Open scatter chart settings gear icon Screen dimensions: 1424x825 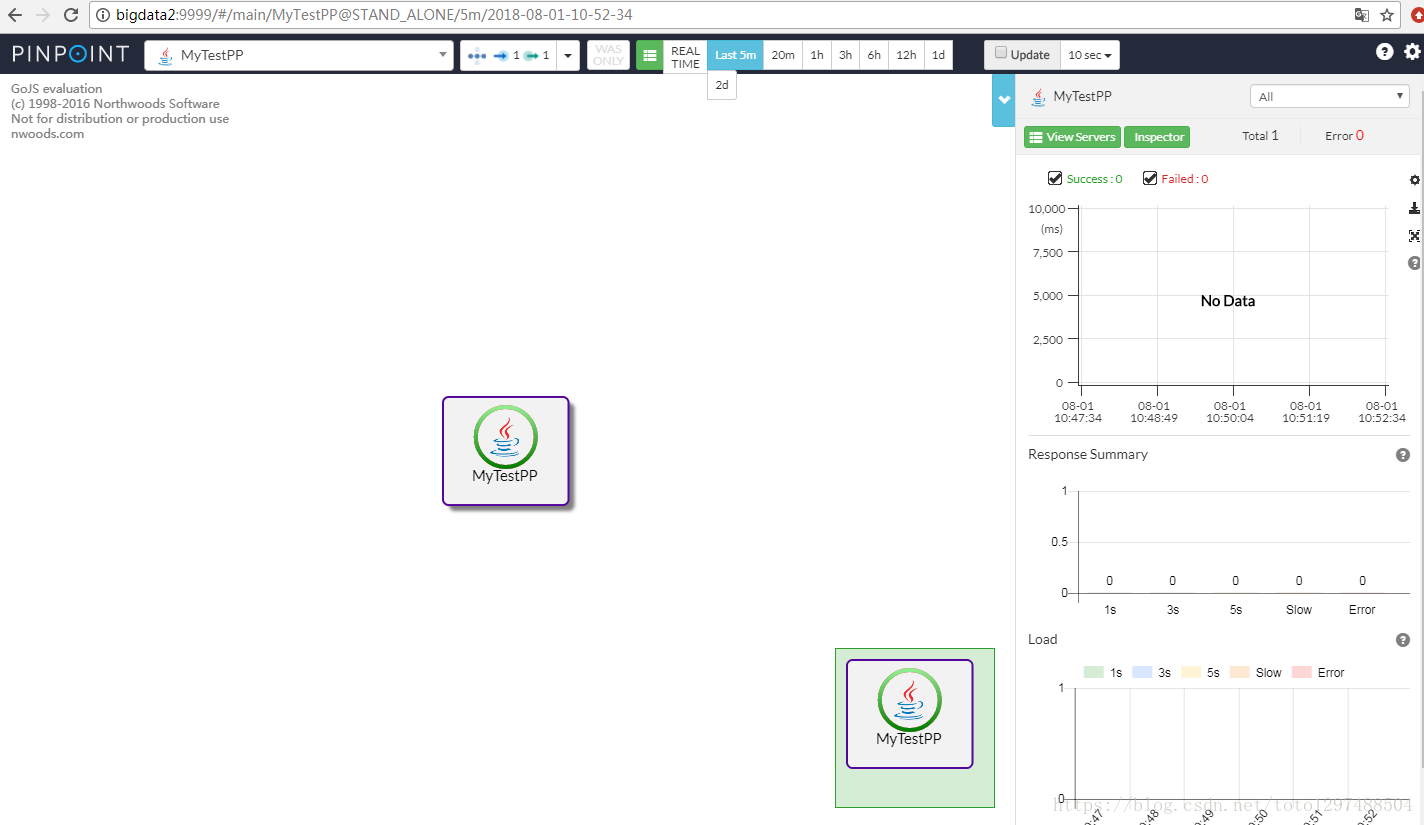tap(1414, 180)
